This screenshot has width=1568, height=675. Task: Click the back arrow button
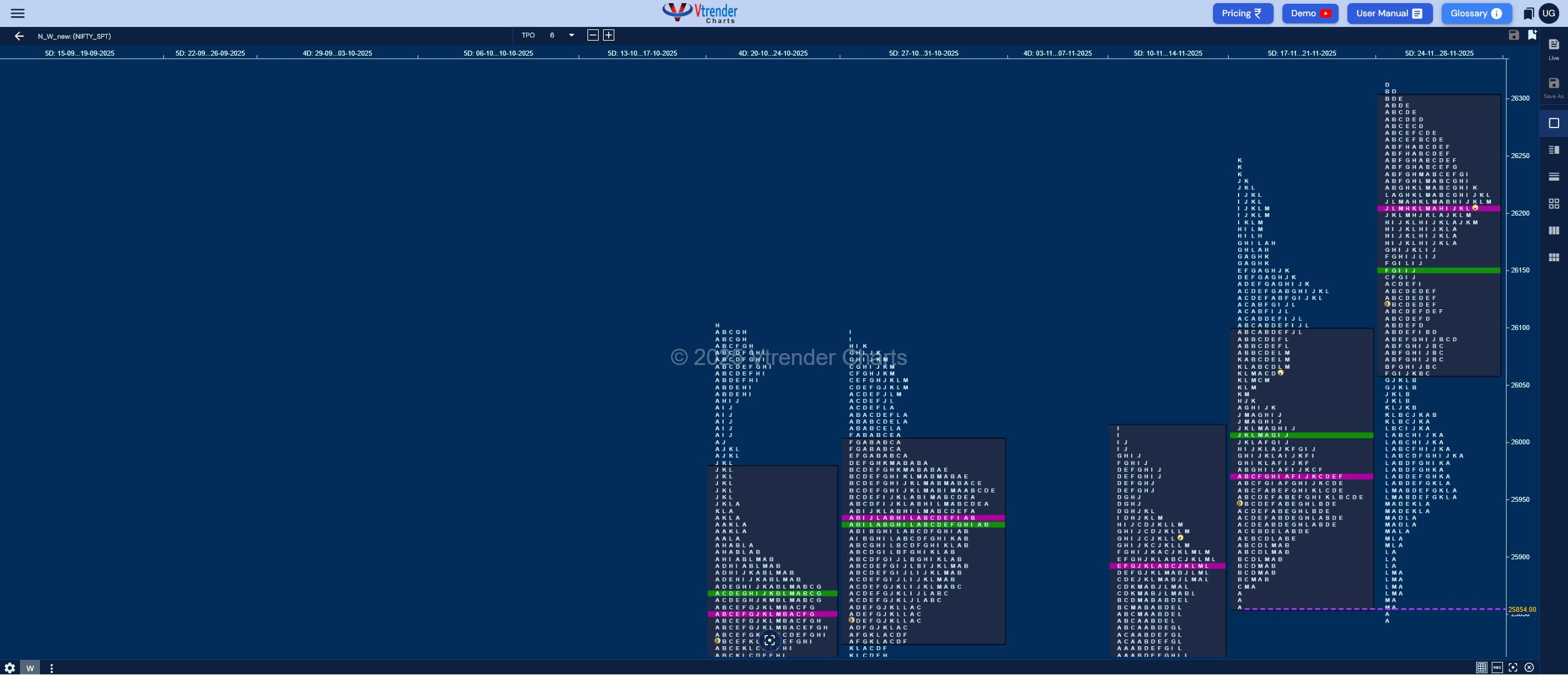coord(19,36)
